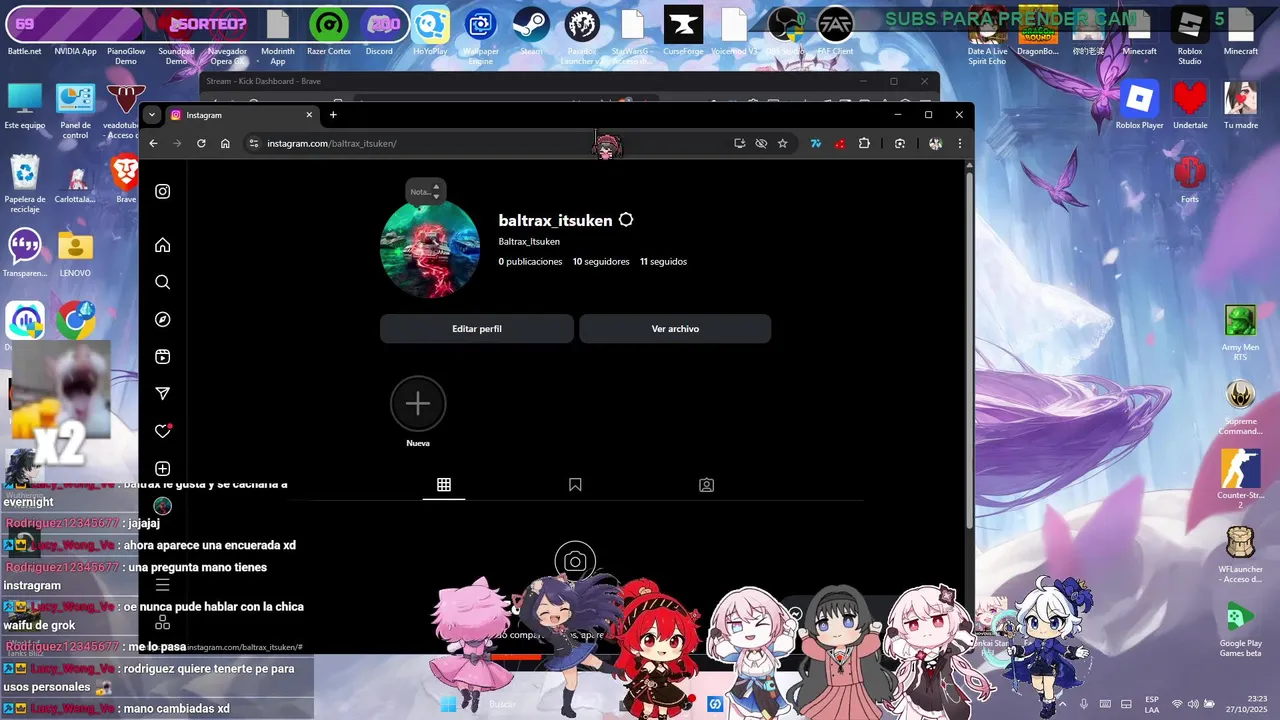
Task: Open the Google Play Games beta shortcut
Action: (1241, 630)
